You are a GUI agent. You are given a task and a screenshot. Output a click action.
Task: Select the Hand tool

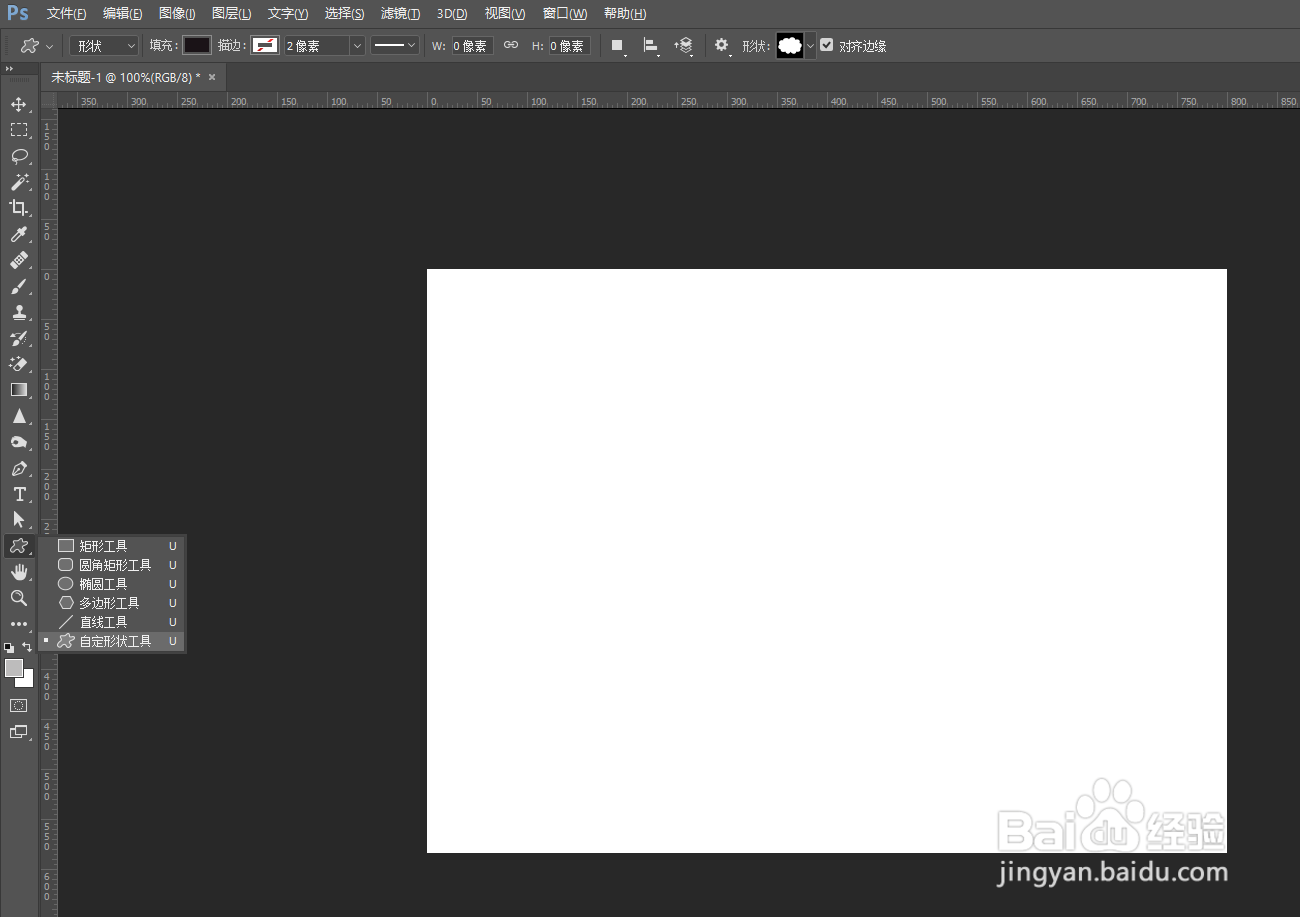(19, 572)
